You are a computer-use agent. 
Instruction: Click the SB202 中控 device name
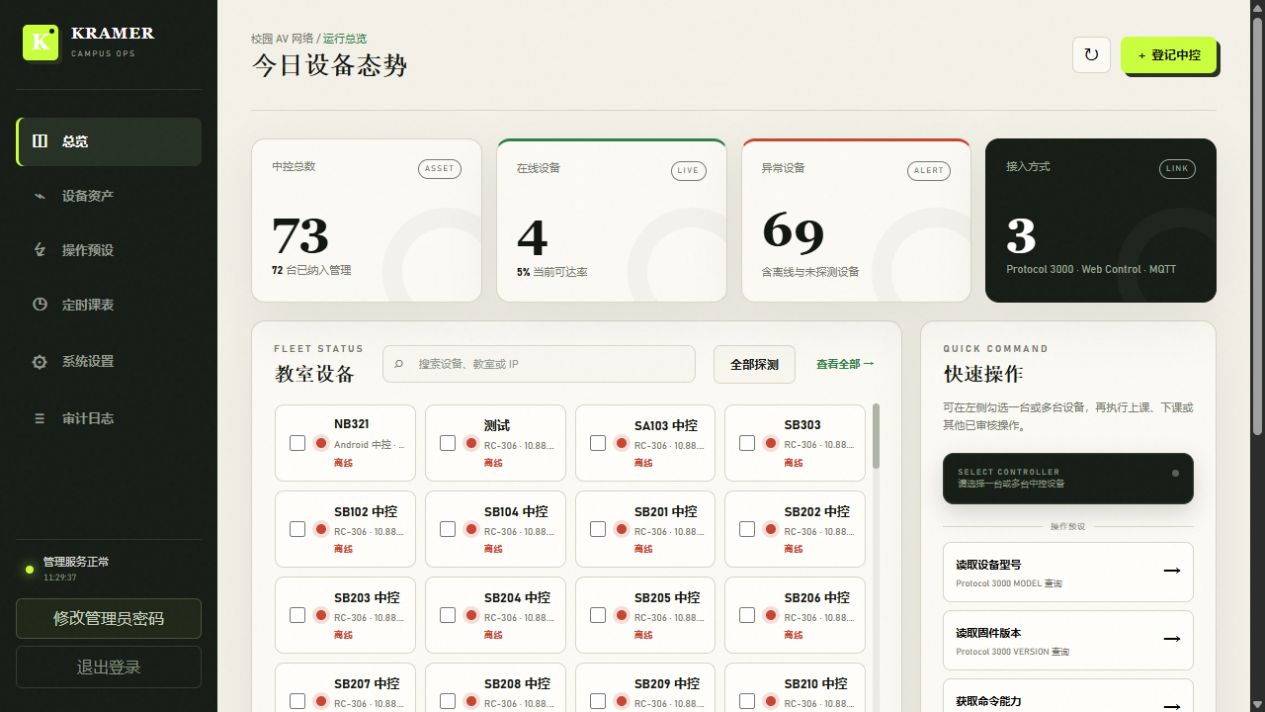(817, 511)
